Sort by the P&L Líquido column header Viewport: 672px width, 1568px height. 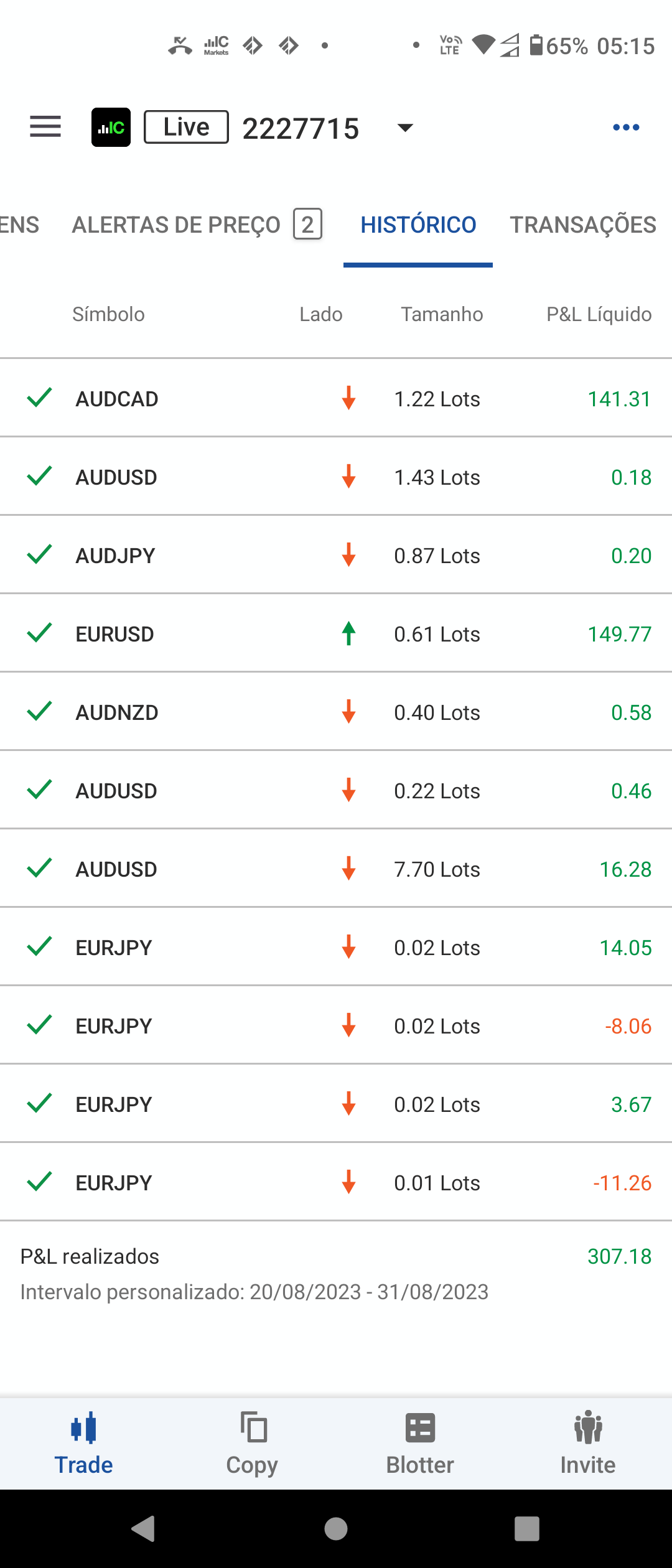(599, 314)
